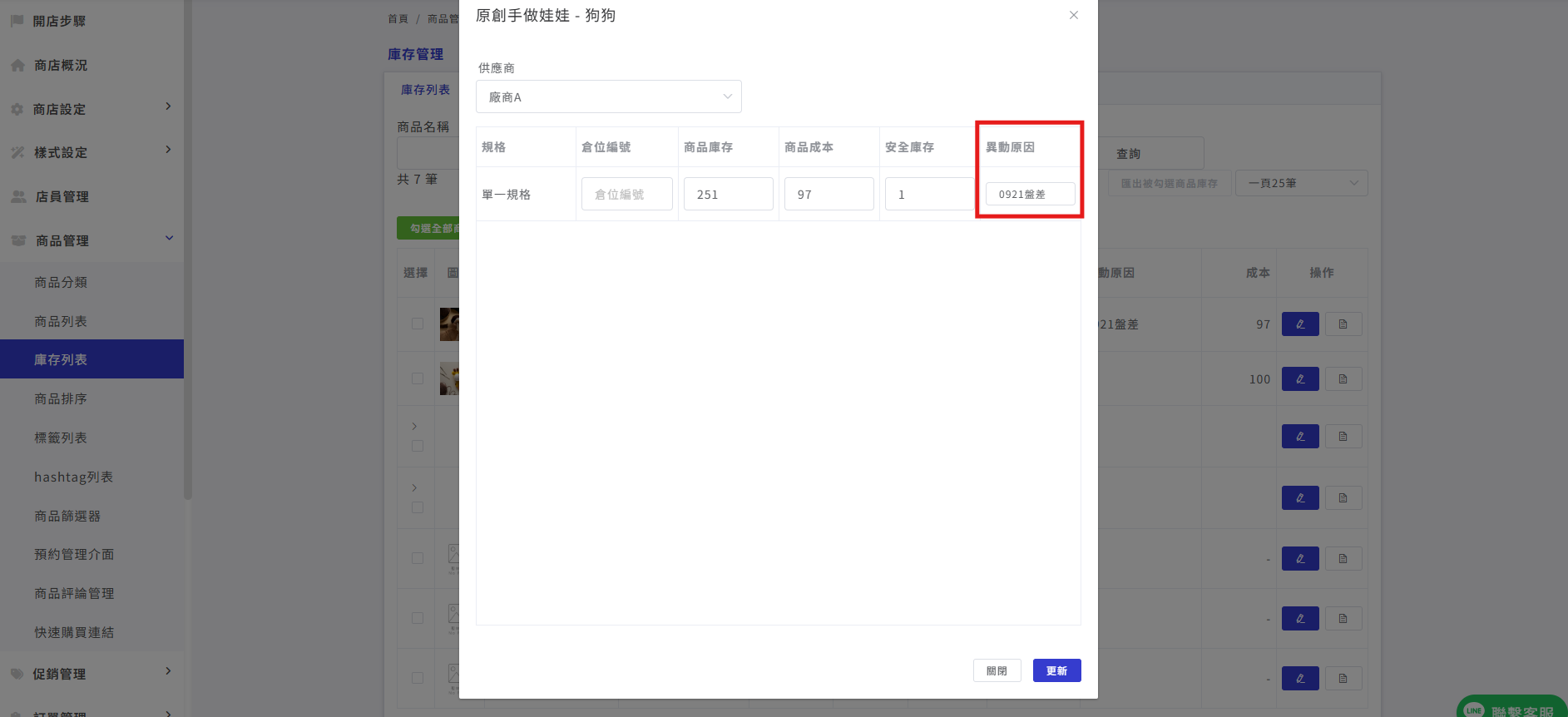Open the 一頁25筆 page size dropdown

(1302, 183)
